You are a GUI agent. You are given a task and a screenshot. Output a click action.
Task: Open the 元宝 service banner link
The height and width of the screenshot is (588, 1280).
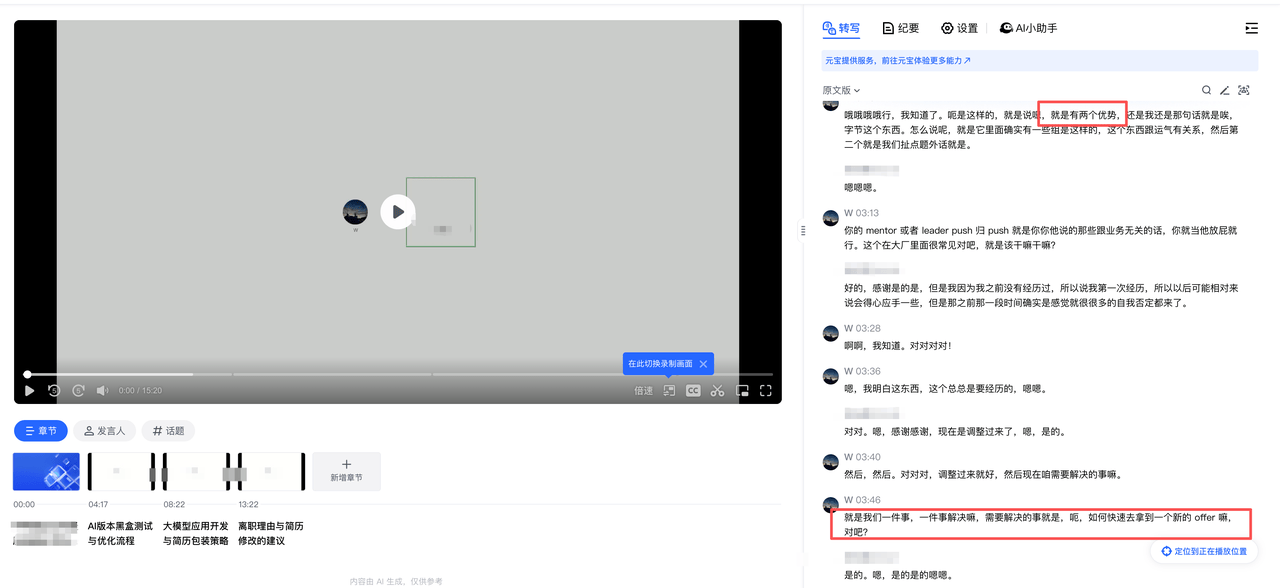click(x=897, y=60)
